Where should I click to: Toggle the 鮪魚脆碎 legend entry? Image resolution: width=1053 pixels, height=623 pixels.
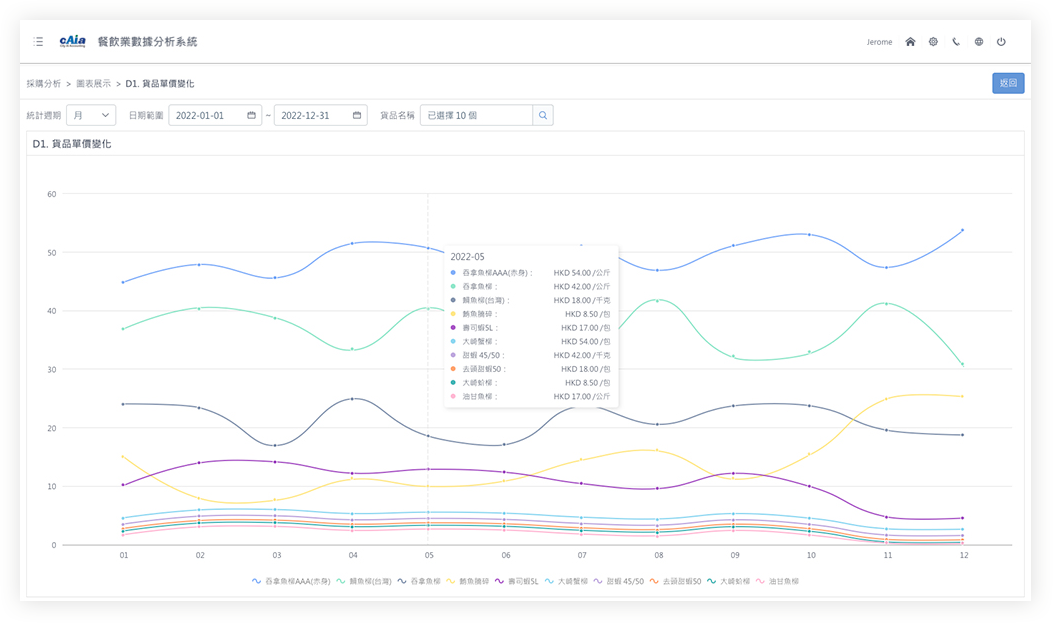tap(467, 581)
